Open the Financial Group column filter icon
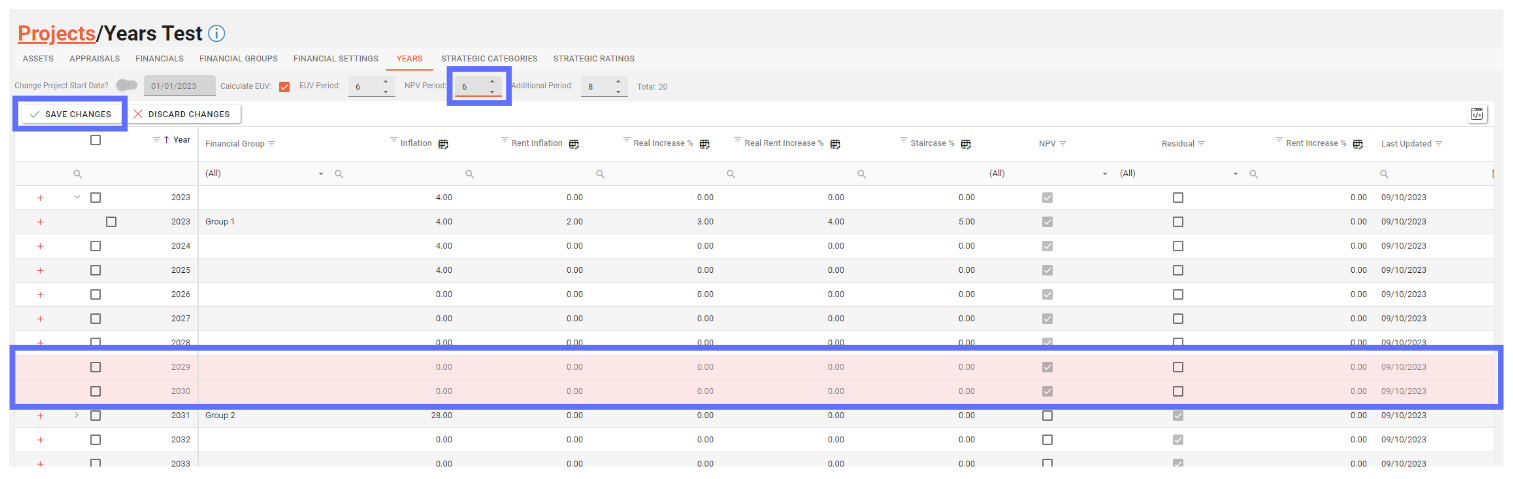The width and height of the screenshot is (1513, 479). (272, 144)
